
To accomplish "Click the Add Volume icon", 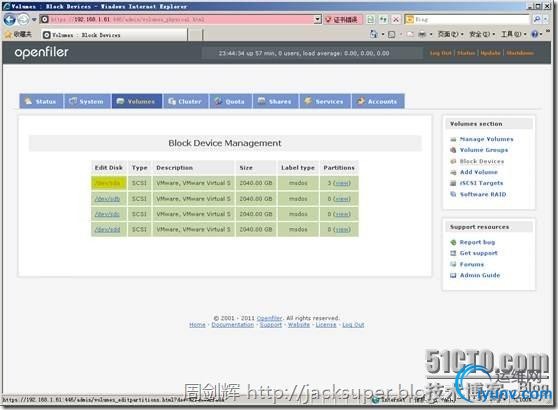I will click(x=453, y=172).
